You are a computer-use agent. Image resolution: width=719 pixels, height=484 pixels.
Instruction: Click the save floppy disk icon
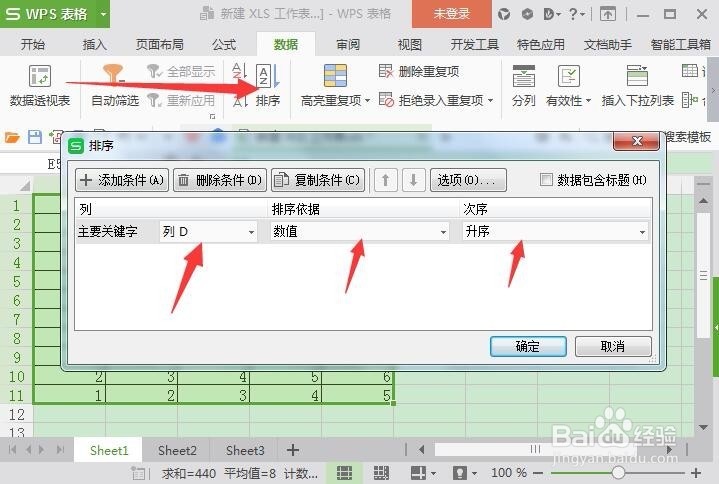coord(35,137)
